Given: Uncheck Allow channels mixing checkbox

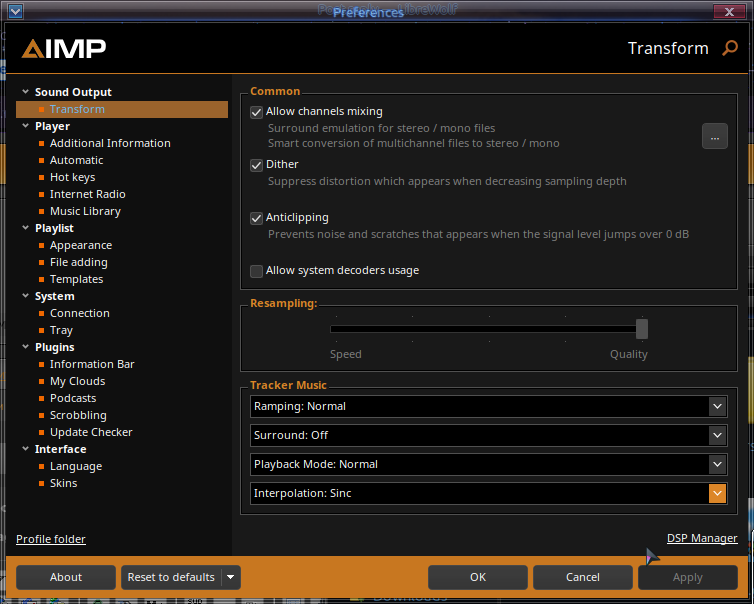Looking at the screenshot, I should coord(257,112).
